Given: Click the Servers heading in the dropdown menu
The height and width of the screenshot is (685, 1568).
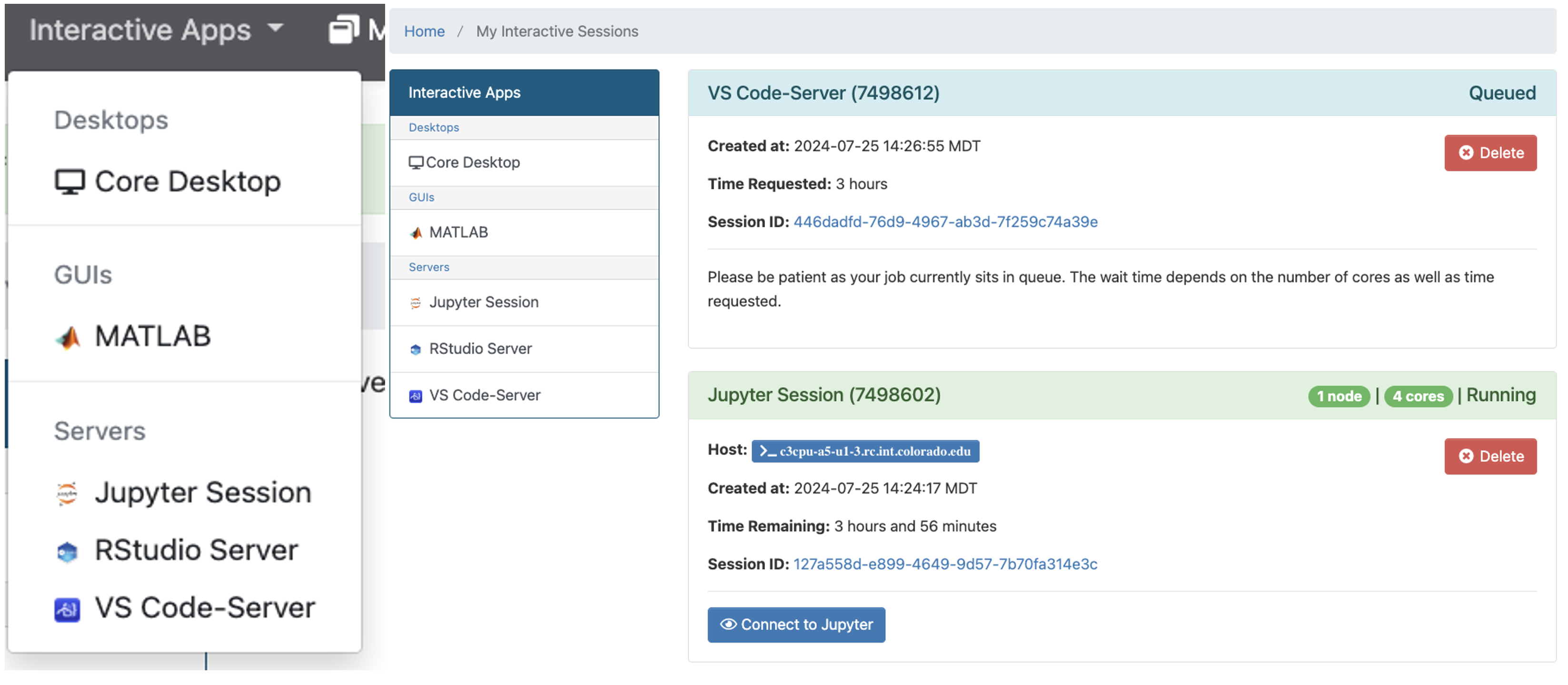Looking at the screenshot, I should (100, 431).
